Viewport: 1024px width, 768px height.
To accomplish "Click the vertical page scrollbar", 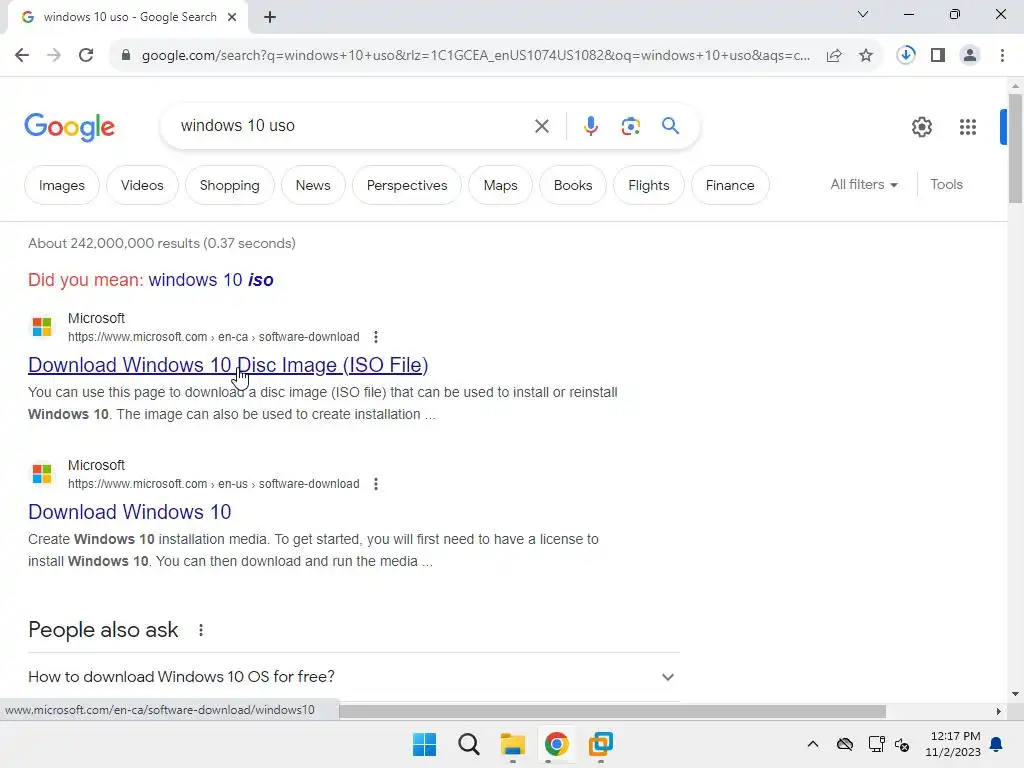I will pos(1015,148).
